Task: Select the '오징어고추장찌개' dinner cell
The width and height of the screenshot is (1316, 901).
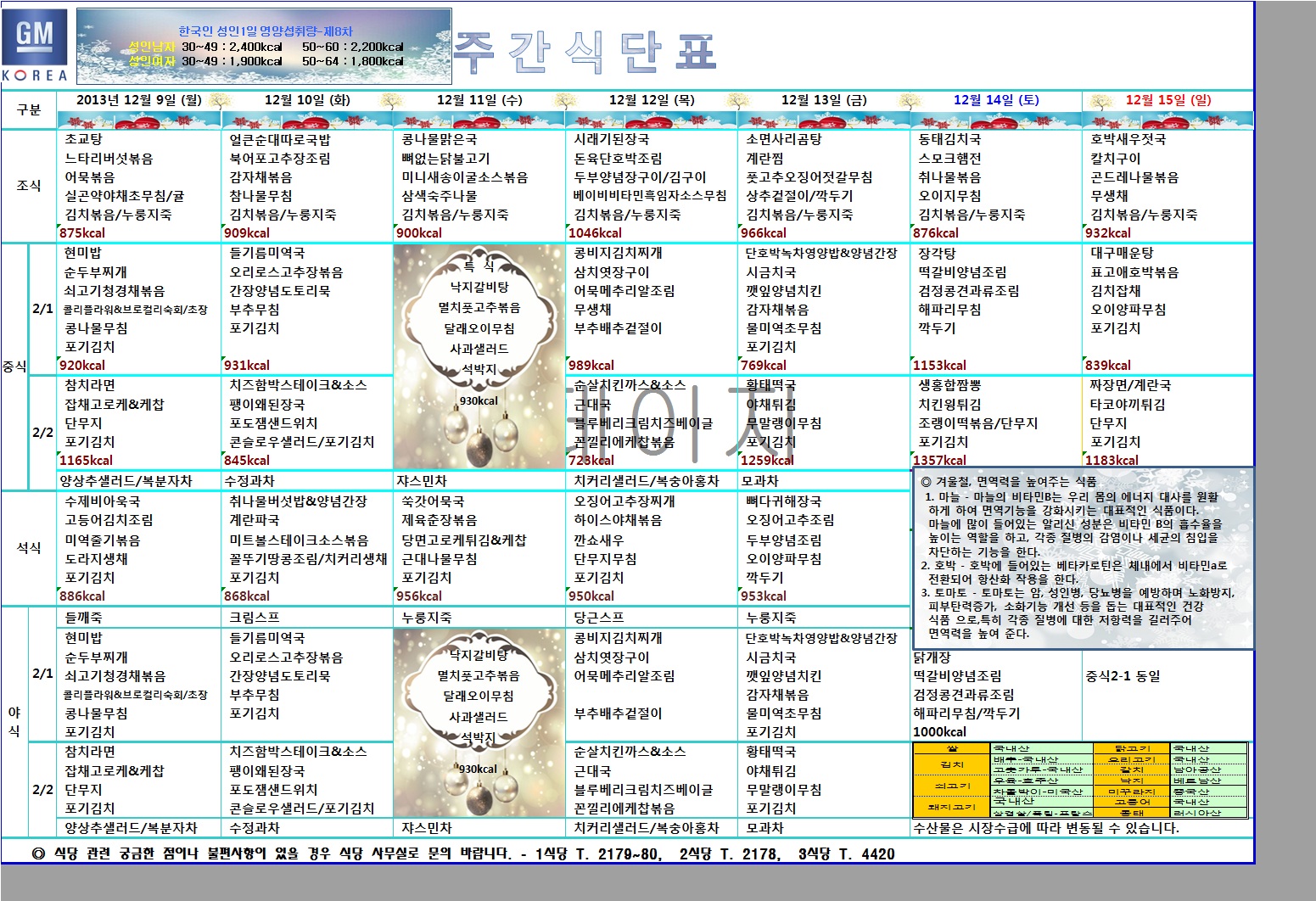Action: pos(624,501)
